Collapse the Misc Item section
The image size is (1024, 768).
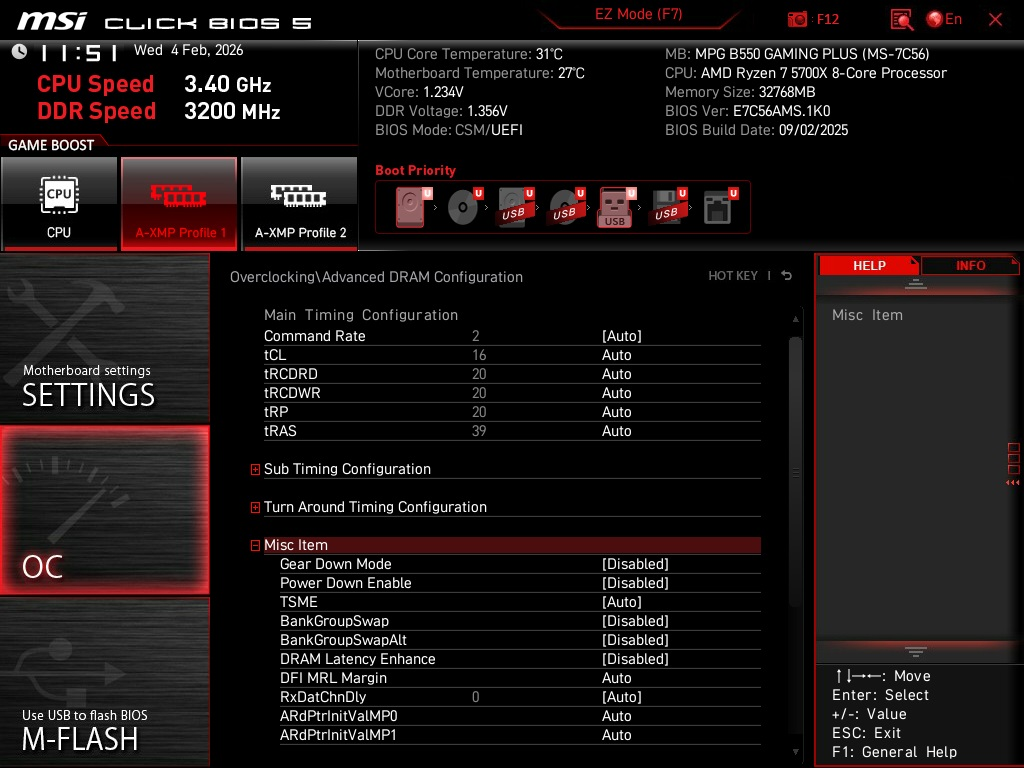coord(255,545)
